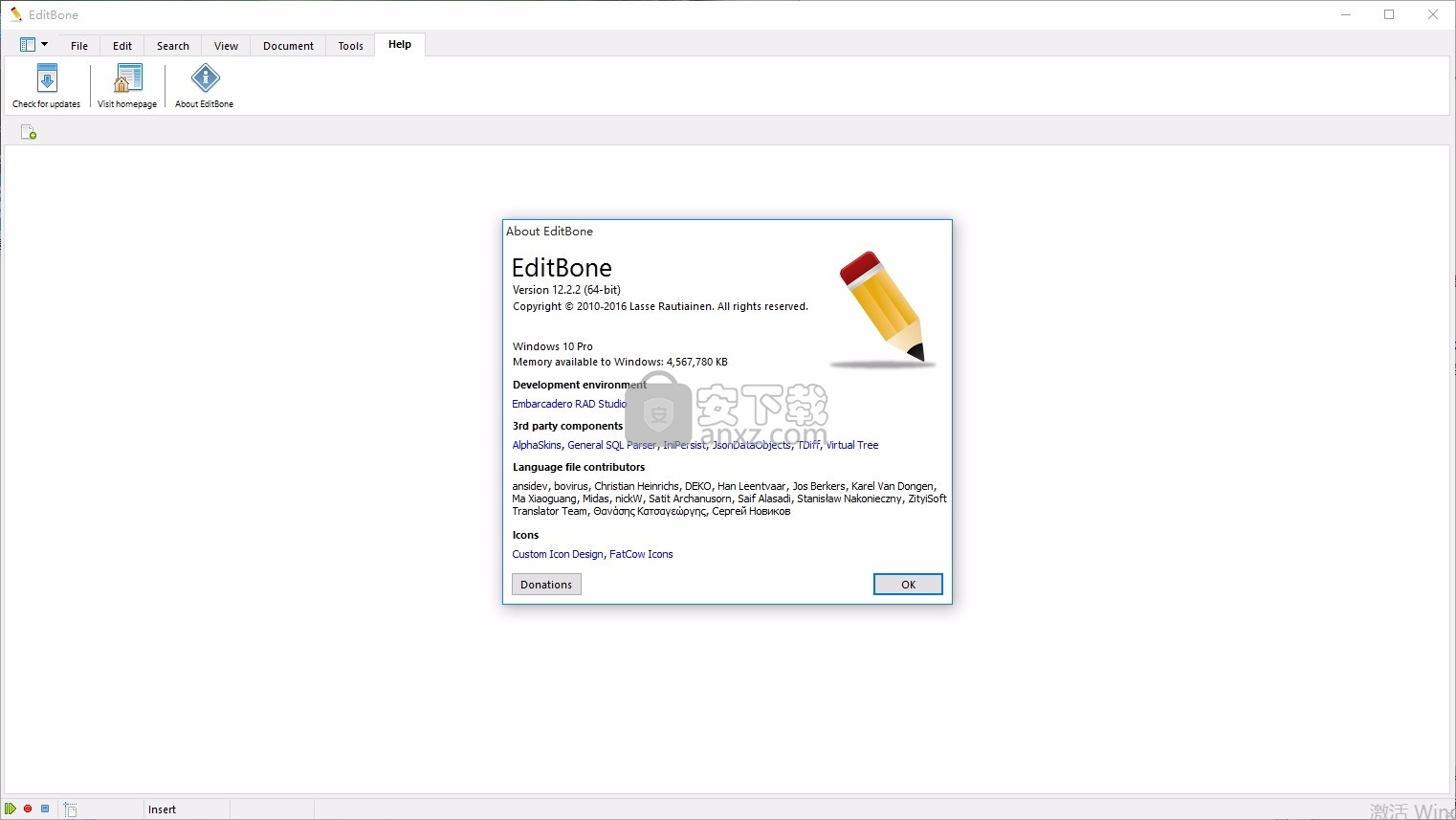Select the Tools tab
Screen dimensions: 1456x820
(x=351, y=46)
